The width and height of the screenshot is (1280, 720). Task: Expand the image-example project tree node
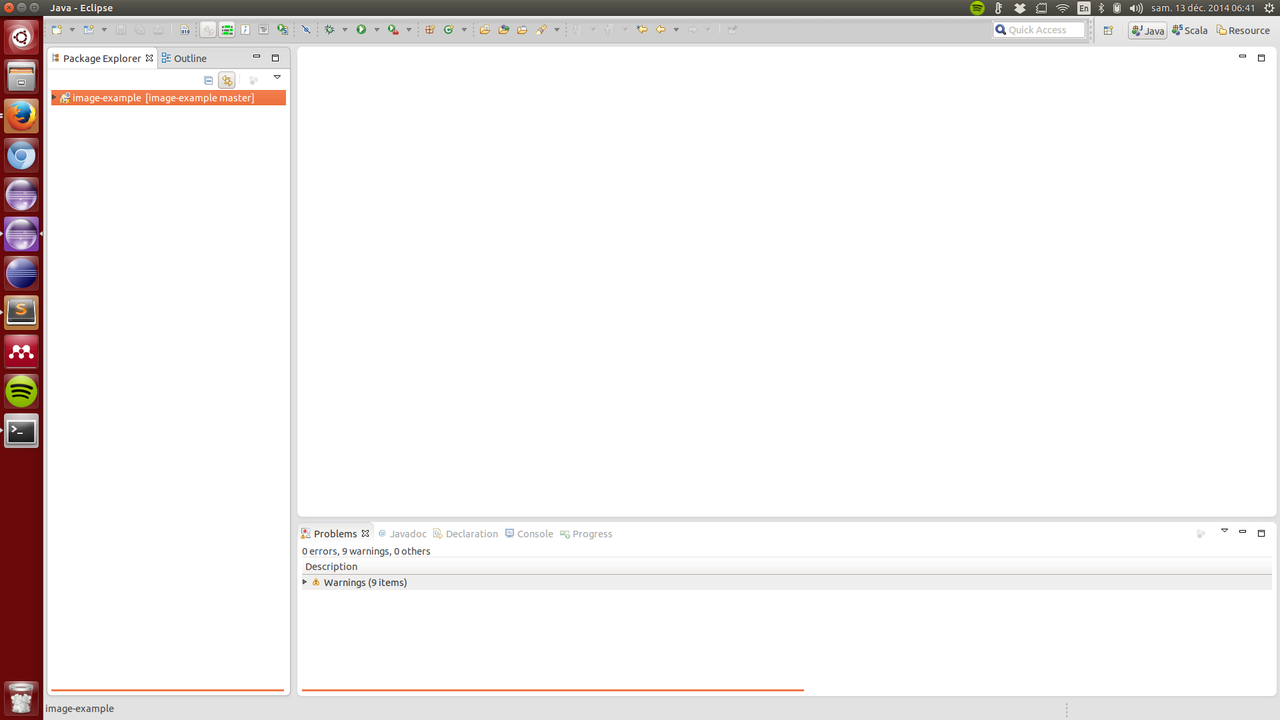click(54, 98)
